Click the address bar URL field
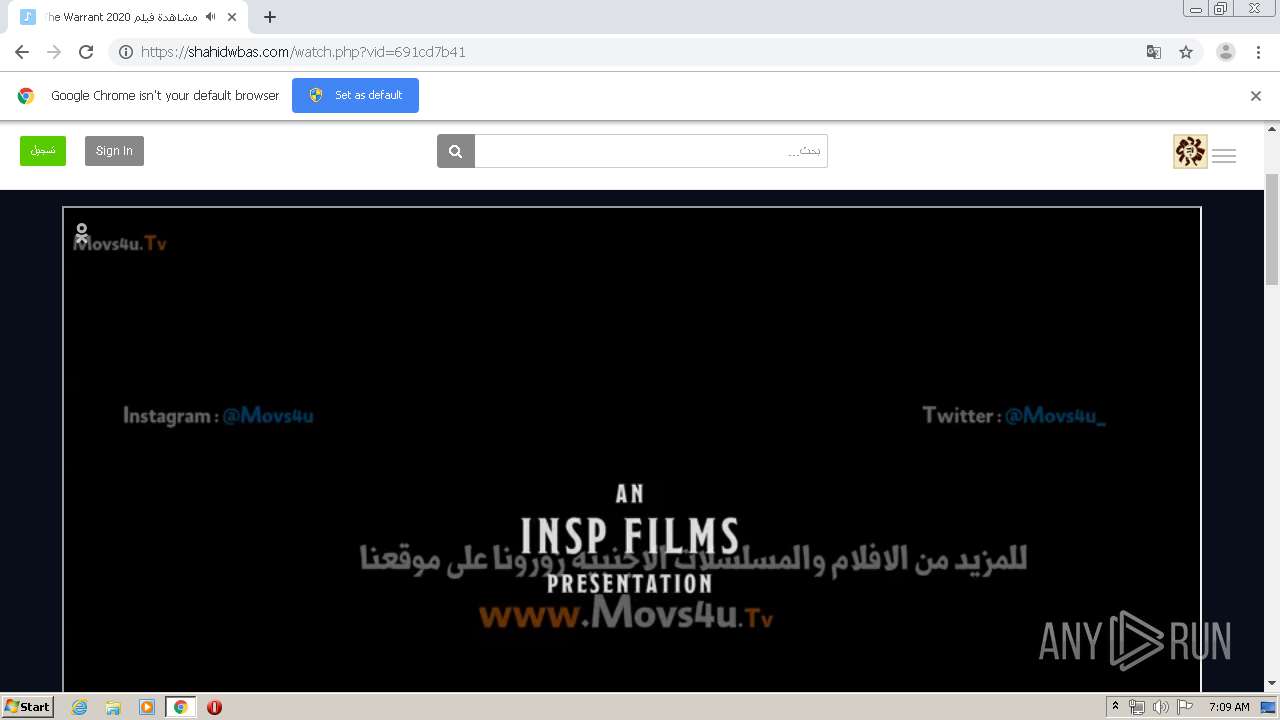This screenshot has width=1280, height=720. 640,52
